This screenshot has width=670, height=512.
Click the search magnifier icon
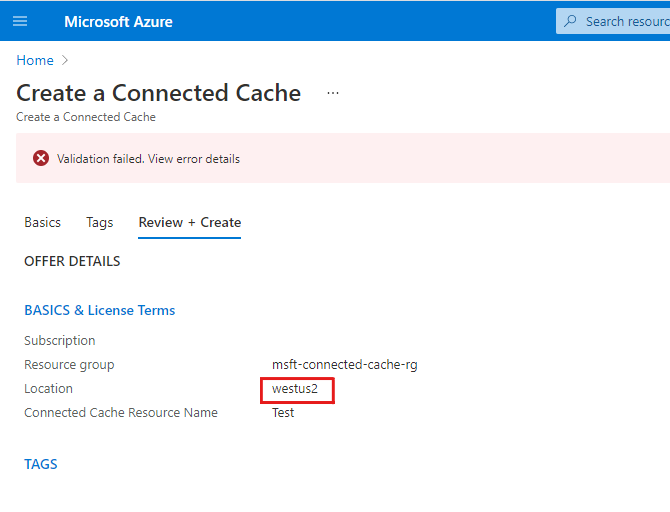(571, 21)
